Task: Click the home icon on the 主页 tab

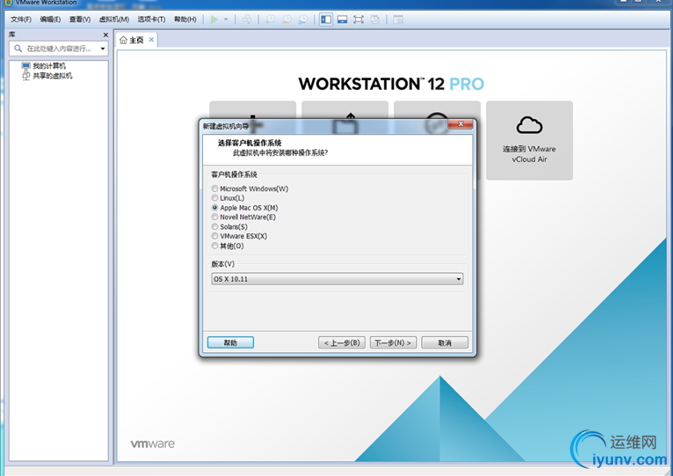Action: click(124, 40)
